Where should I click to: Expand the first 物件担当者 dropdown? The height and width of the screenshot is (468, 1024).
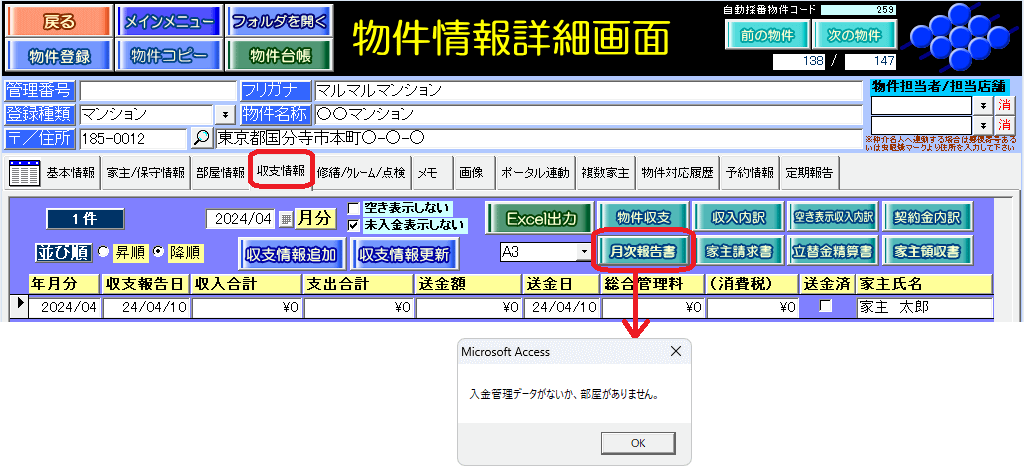(x=983, y=105)
